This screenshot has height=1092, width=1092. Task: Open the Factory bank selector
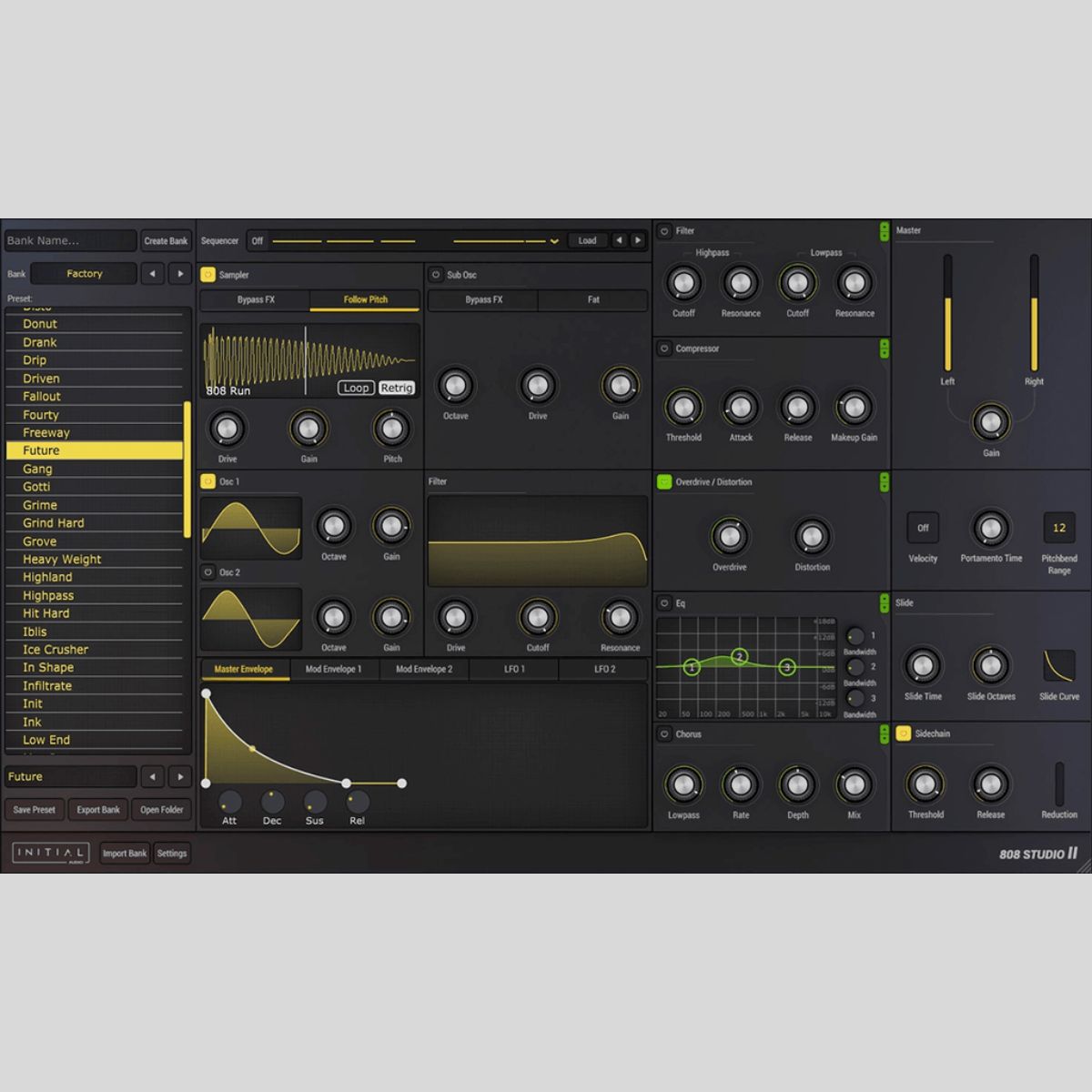(x=84, y=274)
